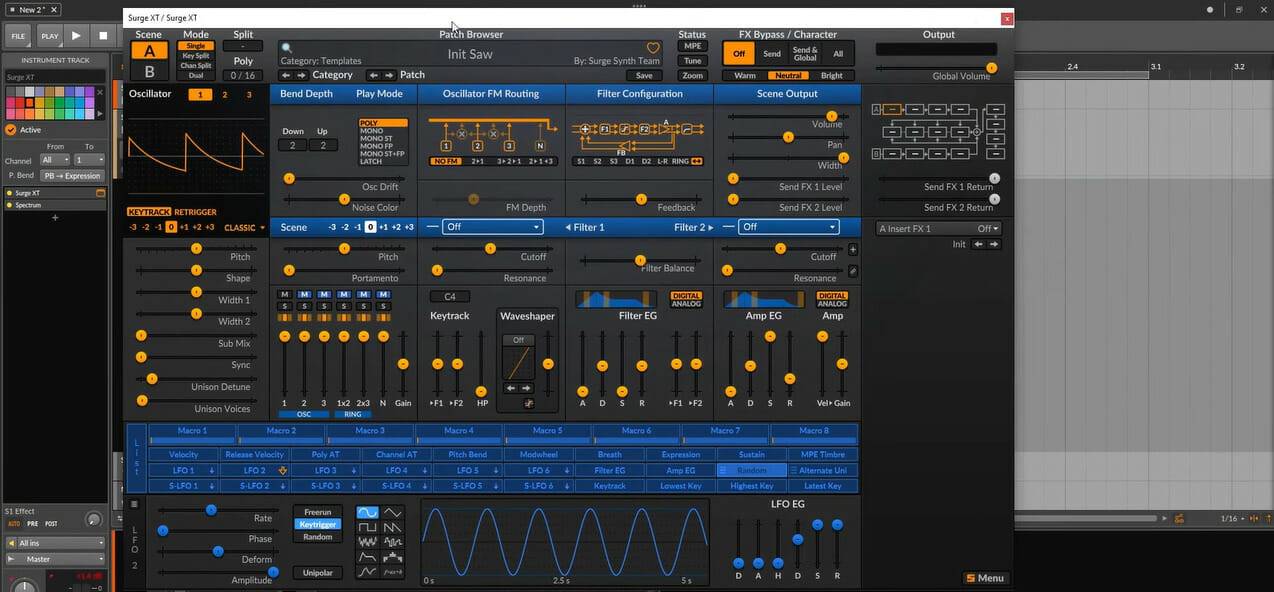This screenshot has height=592, width=1274.
Task: Open the Channel From dropdown
Action: tap(55, 160)
